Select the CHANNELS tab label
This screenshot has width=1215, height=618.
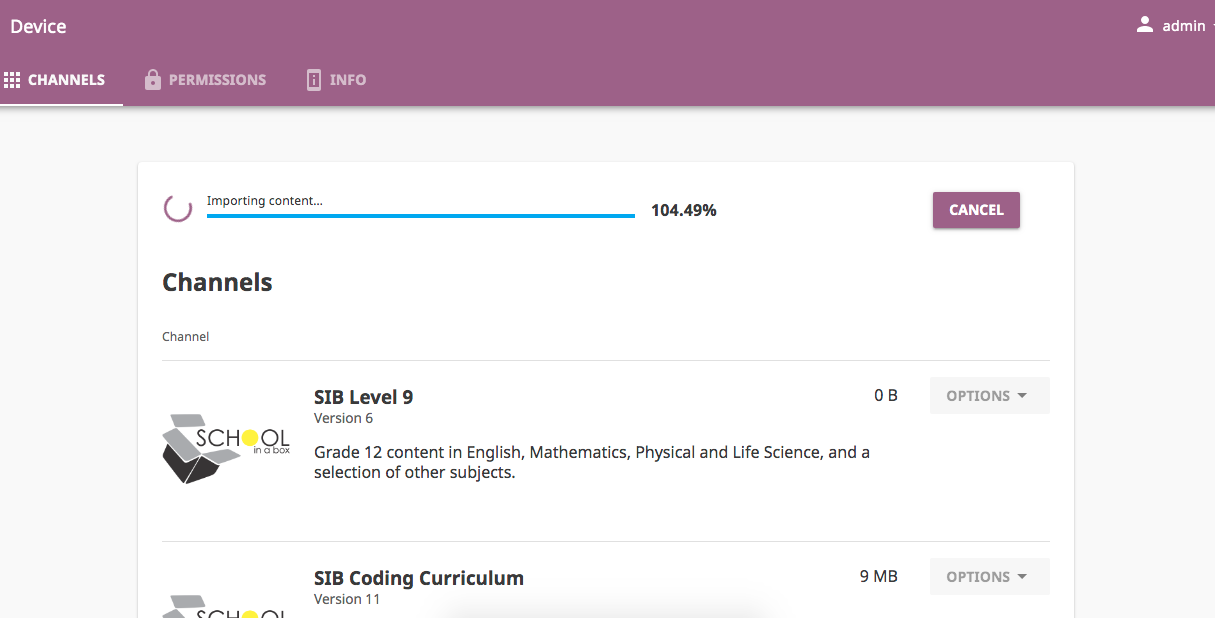66,80
